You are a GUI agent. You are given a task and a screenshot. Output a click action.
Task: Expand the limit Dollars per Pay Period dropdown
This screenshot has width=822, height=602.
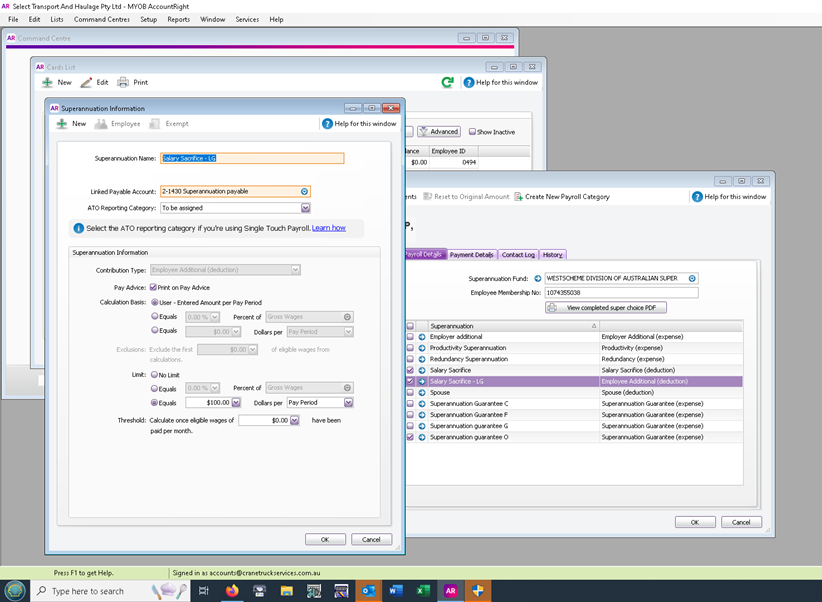[x=349, y=402]
